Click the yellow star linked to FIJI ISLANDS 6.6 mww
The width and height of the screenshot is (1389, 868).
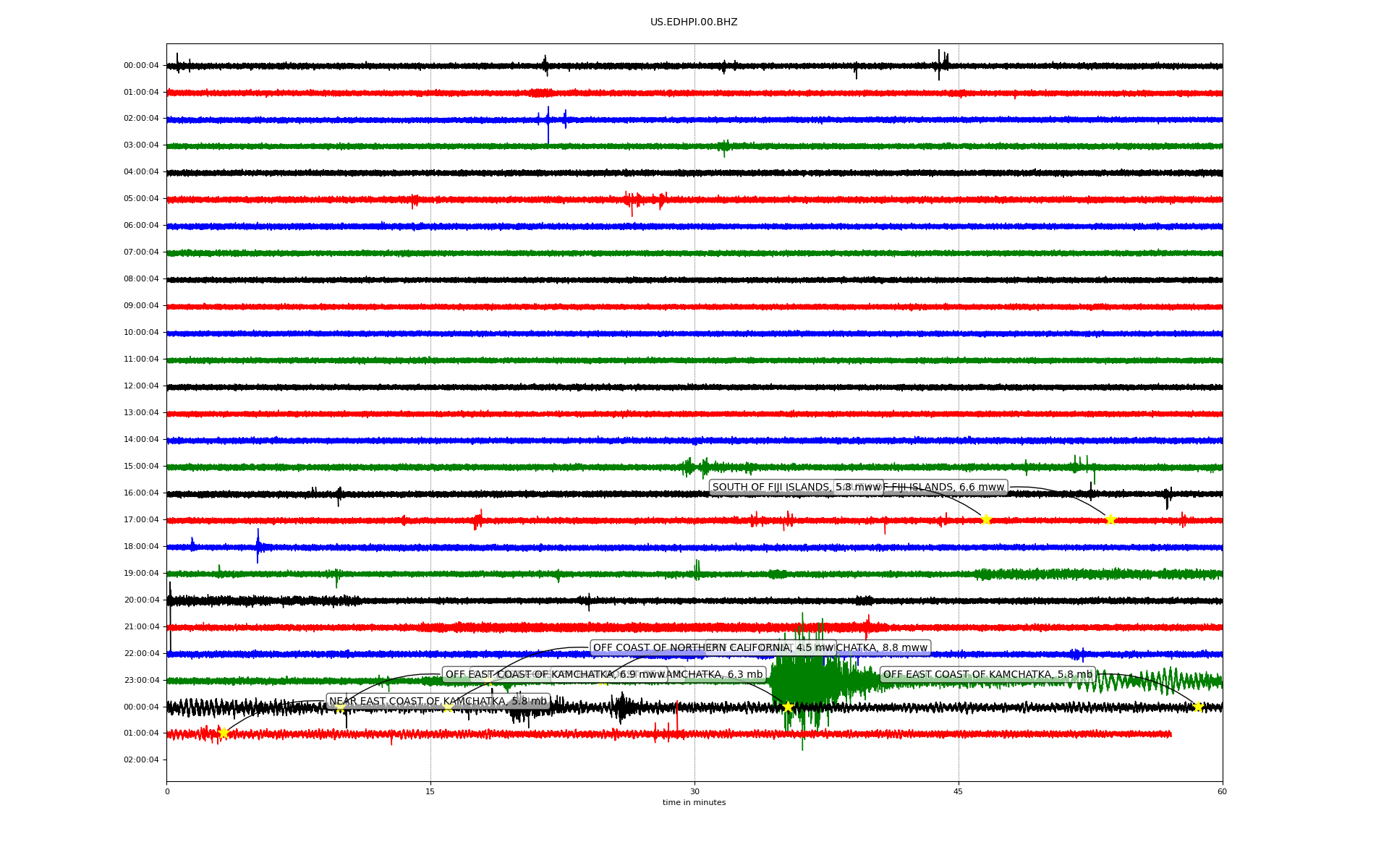click(1110, 519)
